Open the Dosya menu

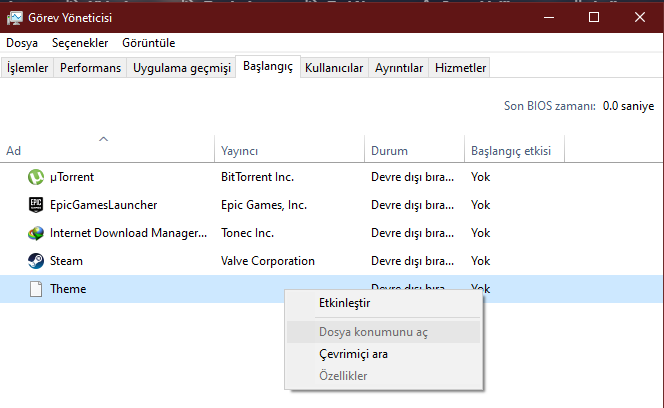(x=22, y=43)
